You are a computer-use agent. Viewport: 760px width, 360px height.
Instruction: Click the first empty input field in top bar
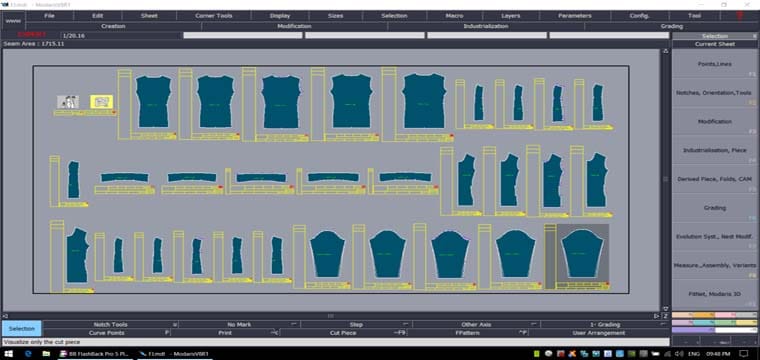[x=243, y=35]
